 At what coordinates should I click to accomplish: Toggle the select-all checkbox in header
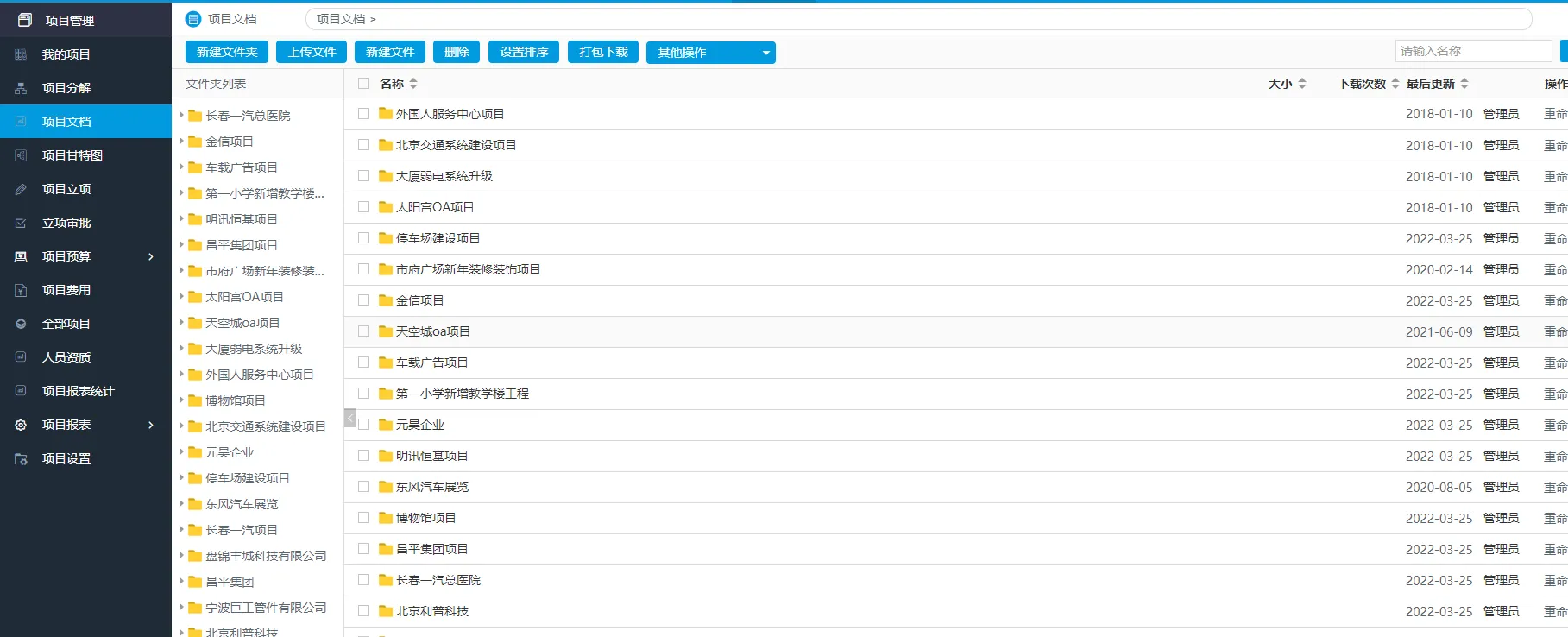(x=363, y=84)
